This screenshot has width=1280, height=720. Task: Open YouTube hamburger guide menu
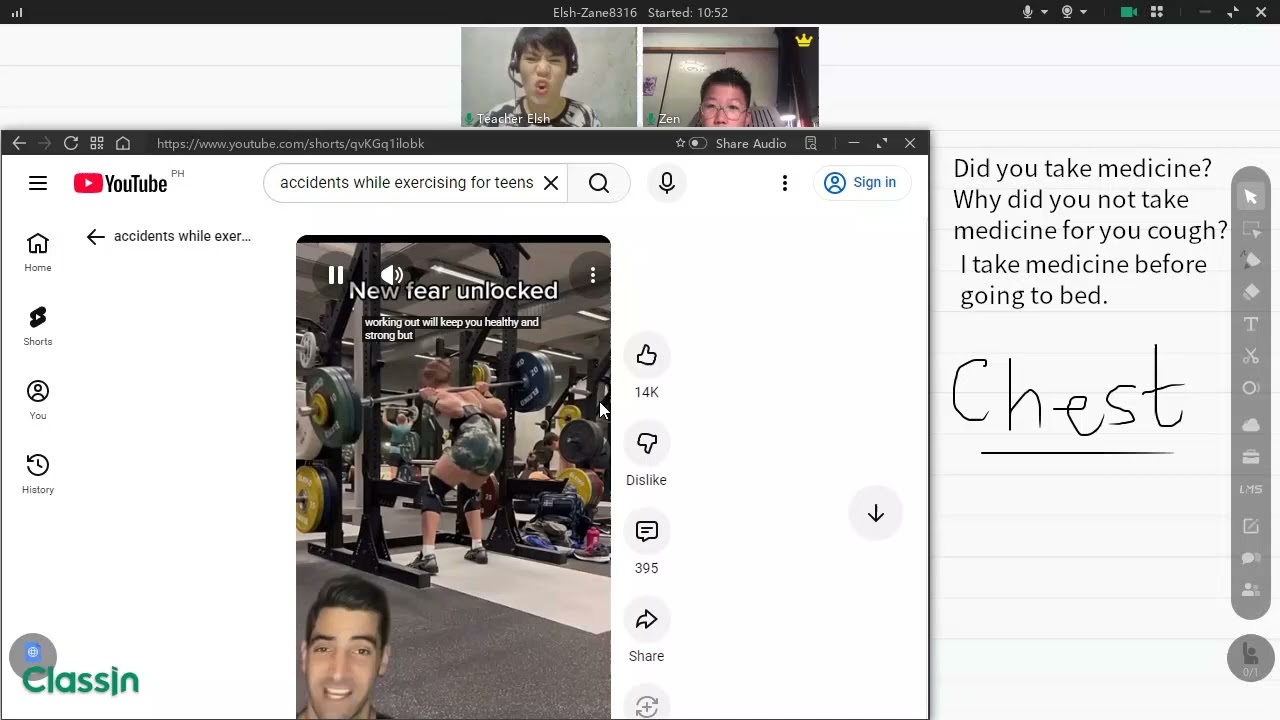(x=38, y=183)
